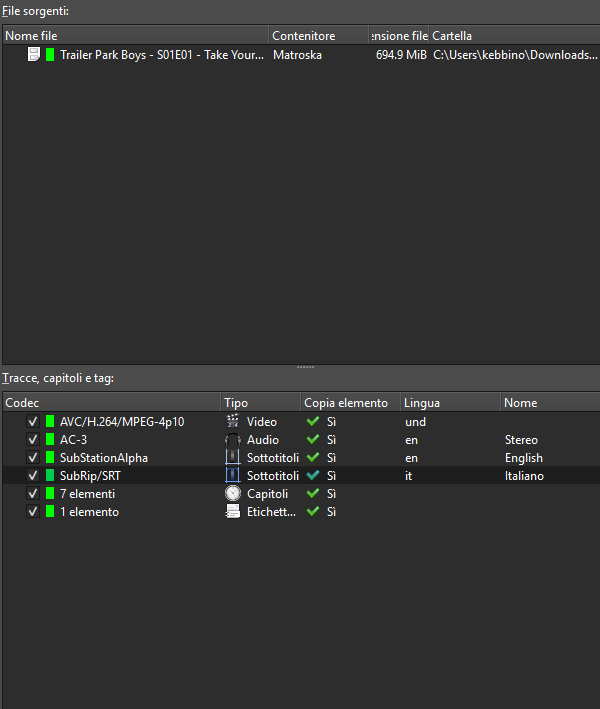600x709 pixels.
Task: Click subtitle icon for SubRip/SRT track
Action: 232,476
